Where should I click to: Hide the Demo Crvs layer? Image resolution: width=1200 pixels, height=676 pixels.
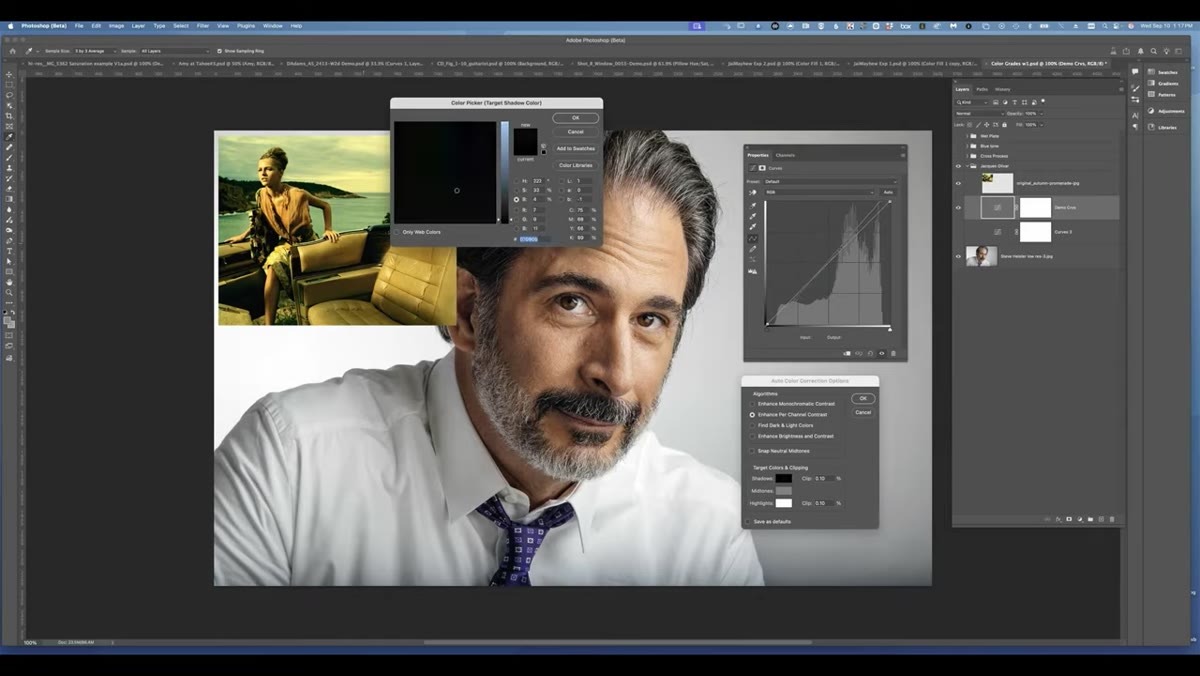pos(958,208)
